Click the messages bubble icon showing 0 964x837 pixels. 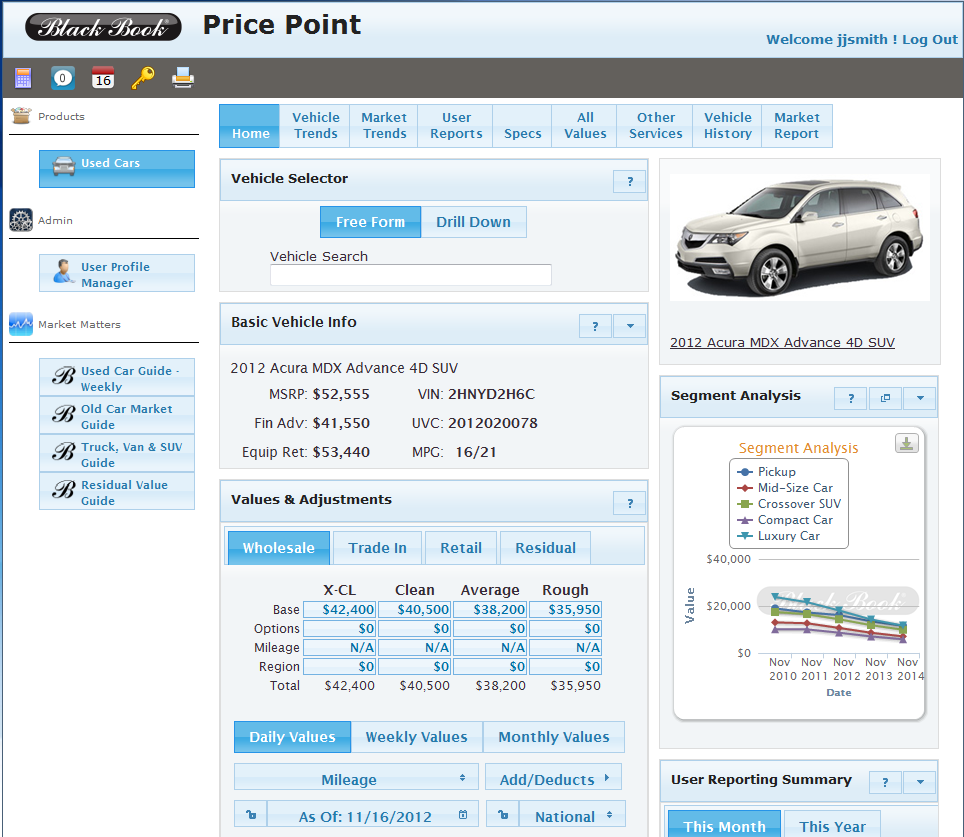coord(63,78)
